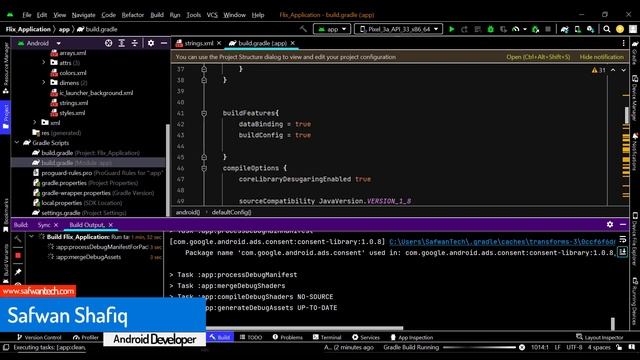Click the pin icon in Build panel
The width and height of the screenshot is (640, 360).
18,272
